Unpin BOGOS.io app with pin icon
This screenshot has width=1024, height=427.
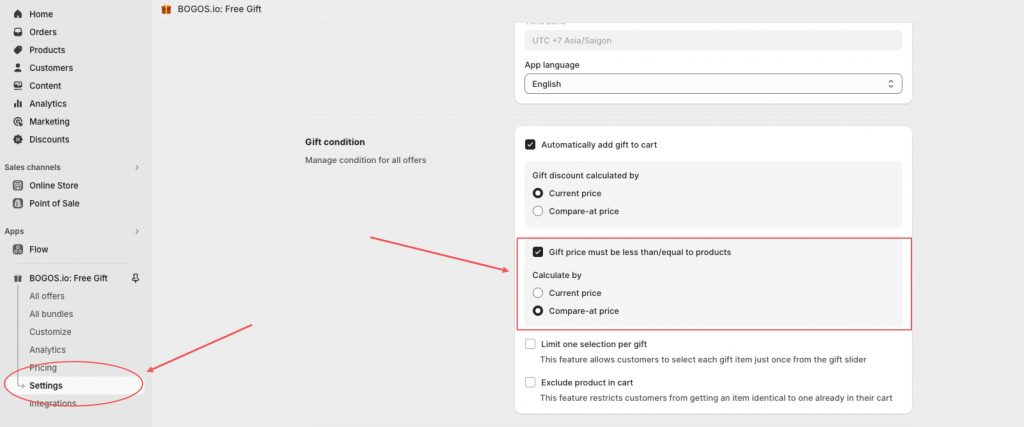point(135,278)
